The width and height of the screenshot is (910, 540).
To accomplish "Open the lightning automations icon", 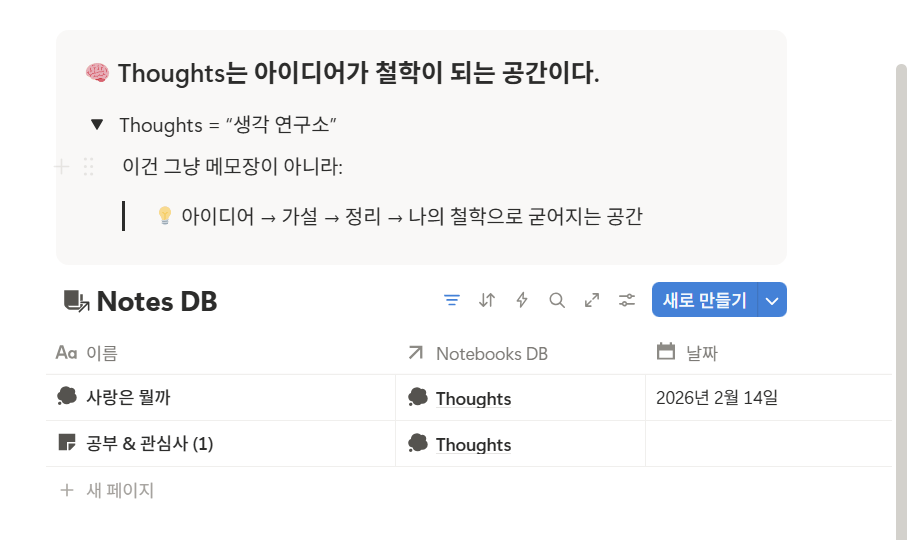I will pos(522,300).
